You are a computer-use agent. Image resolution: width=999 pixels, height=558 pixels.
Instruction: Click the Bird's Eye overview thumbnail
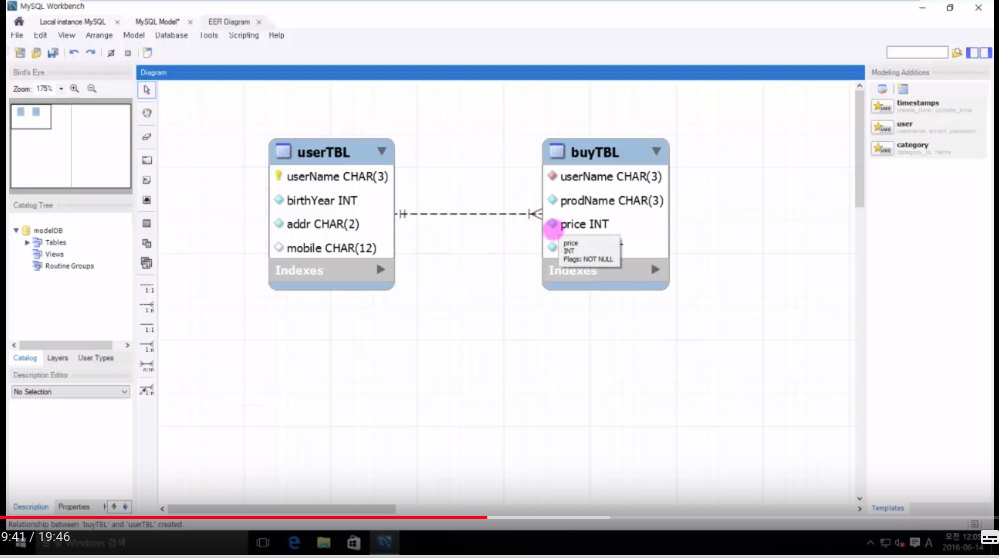(71, 146)
